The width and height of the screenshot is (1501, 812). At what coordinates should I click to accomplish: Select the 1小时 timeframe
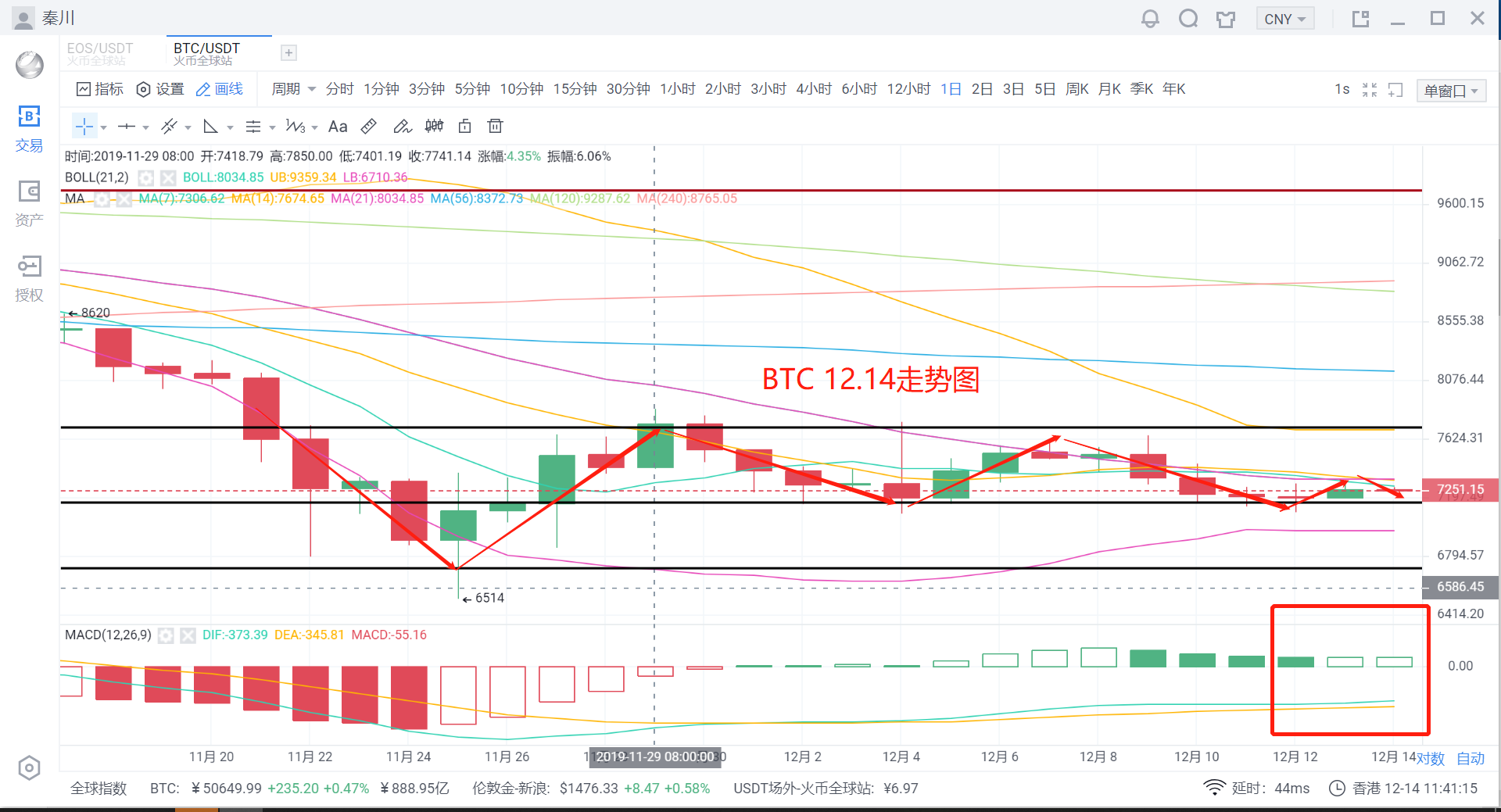coord(677,89)
